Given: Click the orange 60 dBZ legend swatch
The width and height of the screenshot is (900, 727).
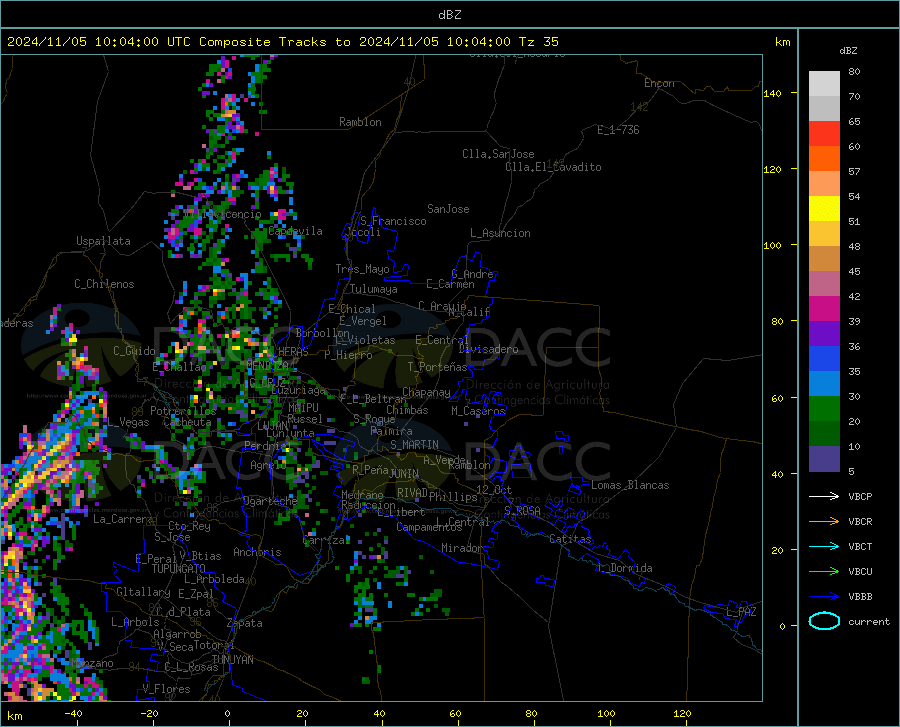Looking at the screenshot, I should [824, 158].
